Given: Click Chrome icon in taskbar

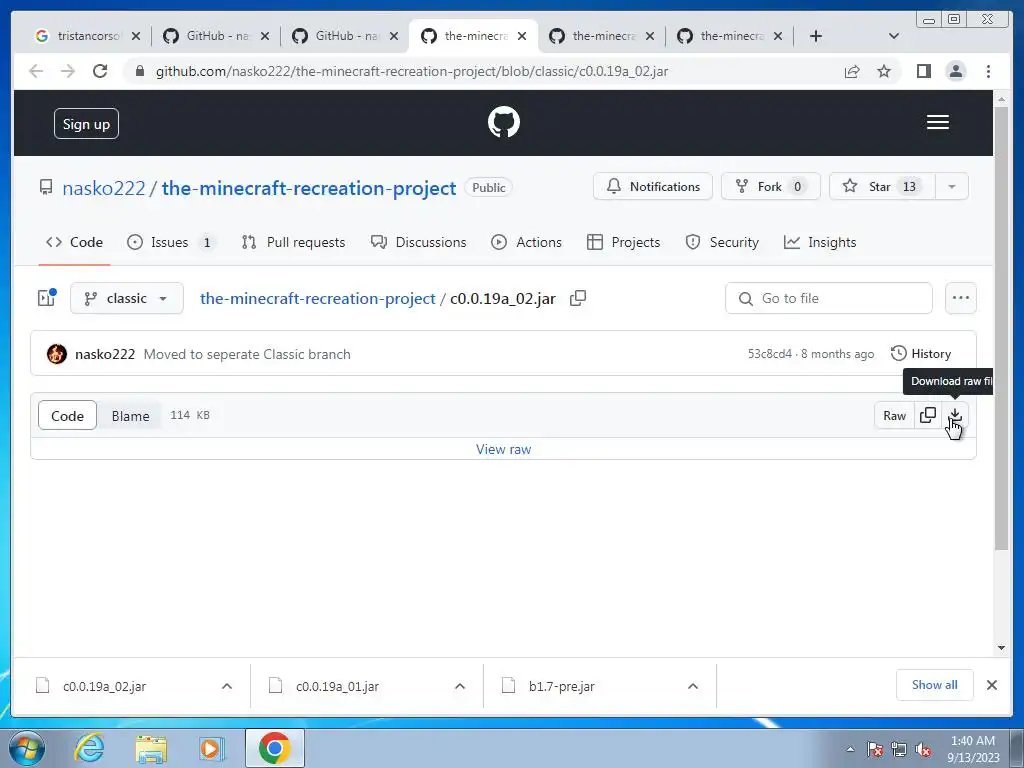Looking at the screenshot, I should tap(274, 748).
